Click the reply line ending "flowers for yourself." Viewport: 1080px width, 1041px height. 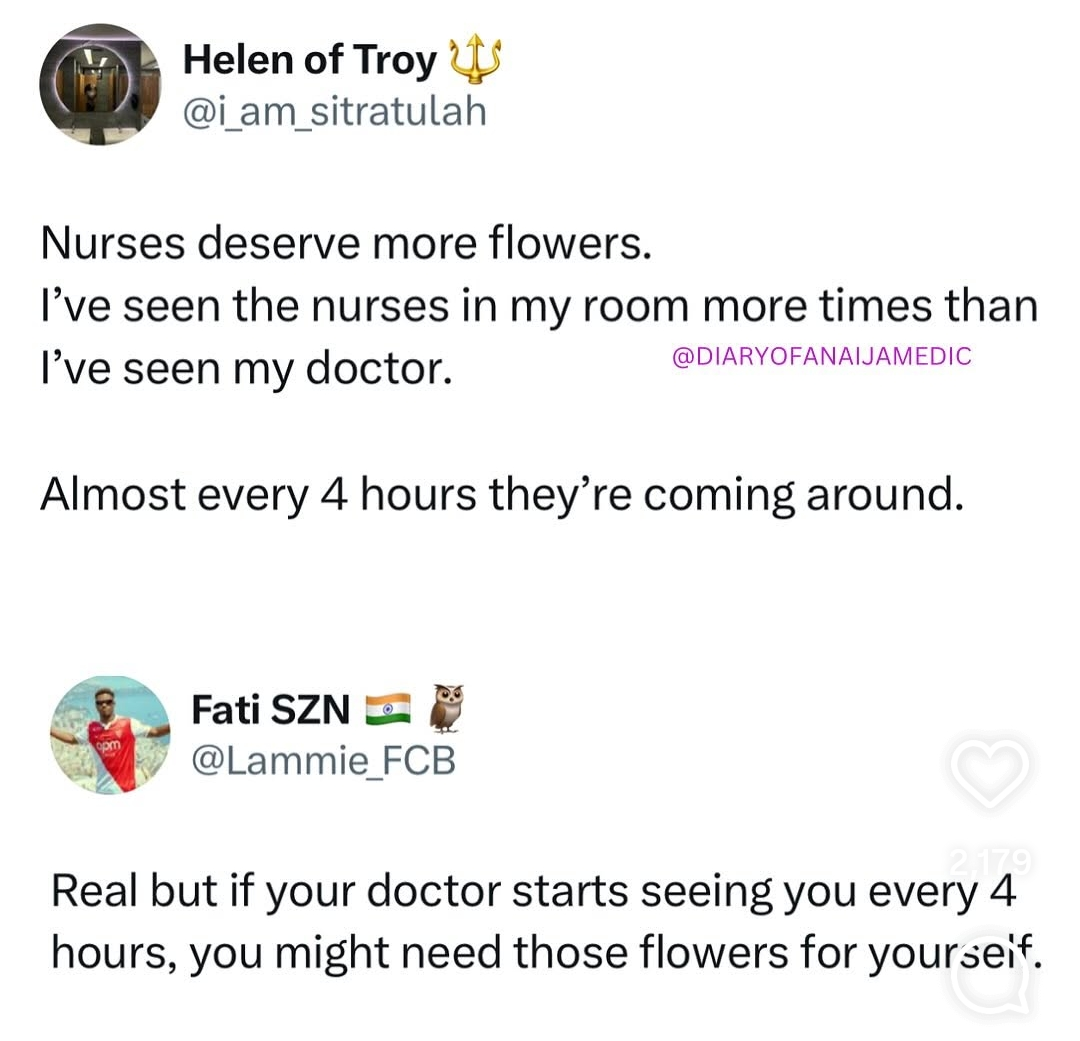coord(546,952)
